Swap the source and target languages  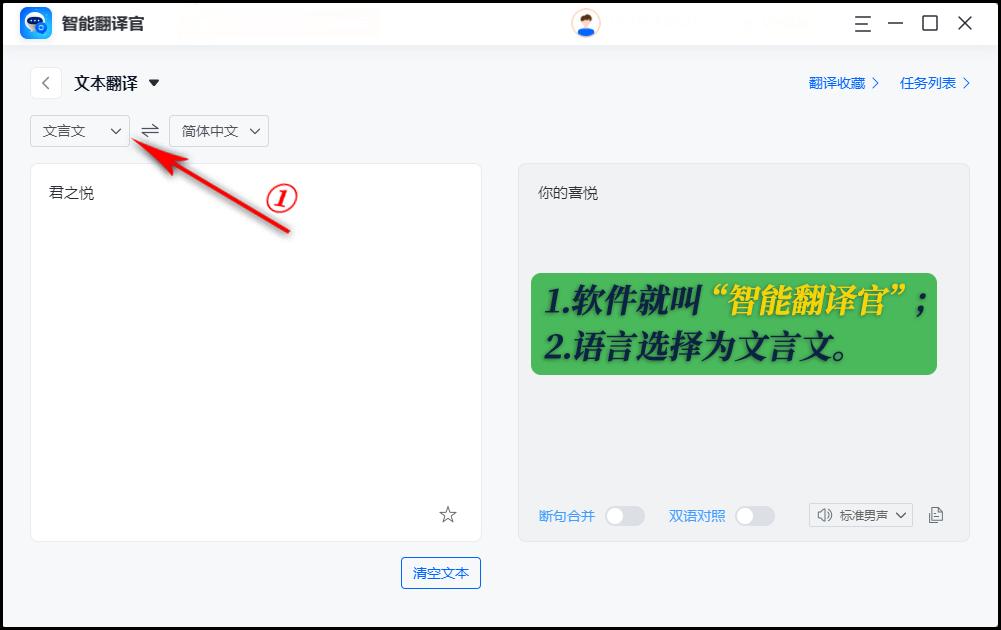click(148, 130)
